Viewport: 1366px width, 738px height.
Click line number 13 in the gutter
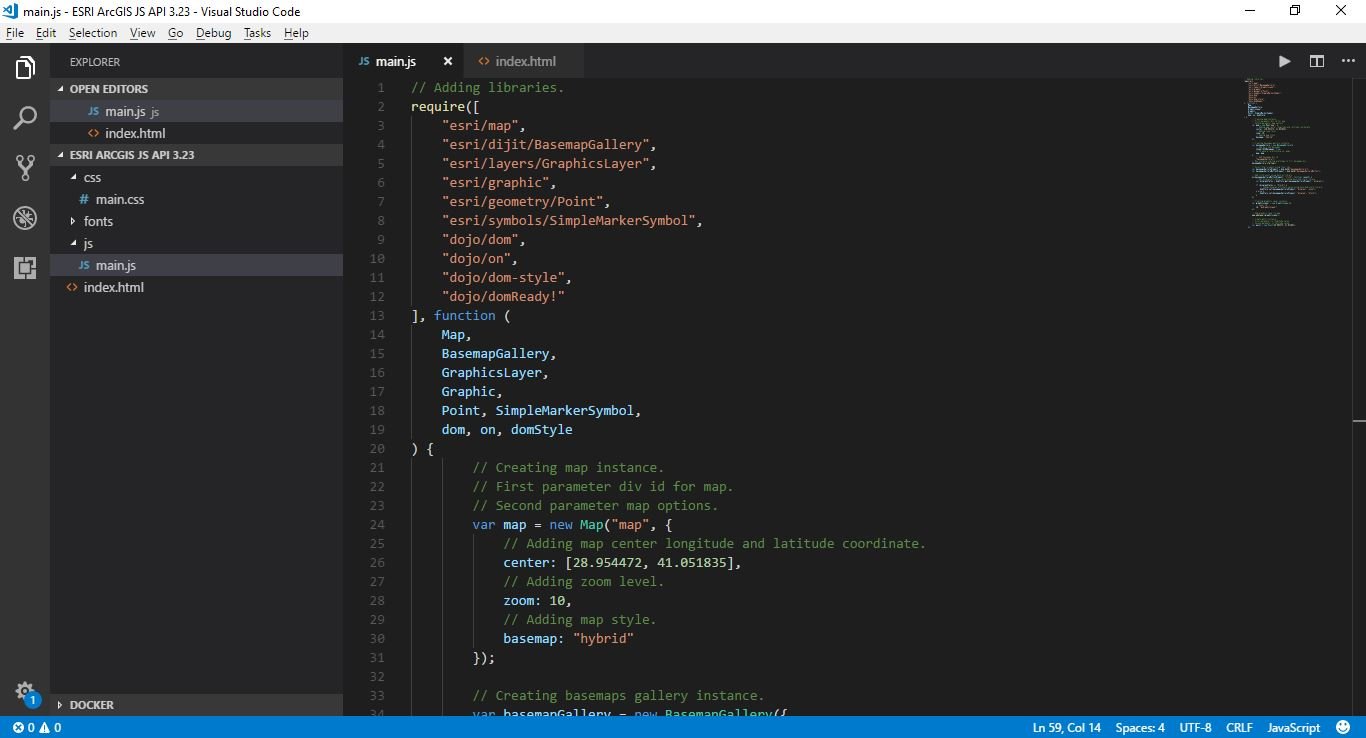point(377,316)
